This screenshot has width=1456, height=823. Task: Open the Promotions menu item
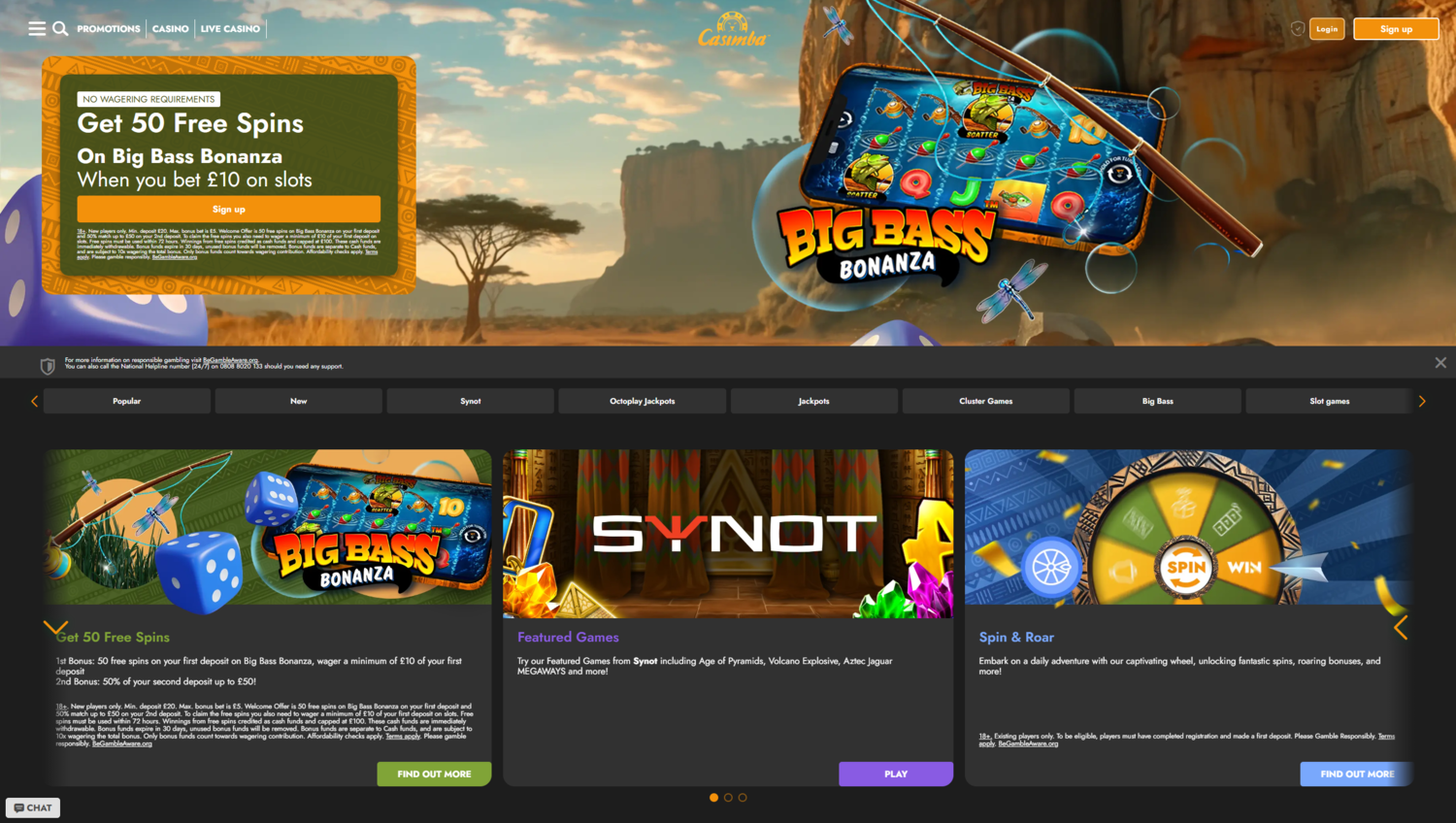pos(109,29)
